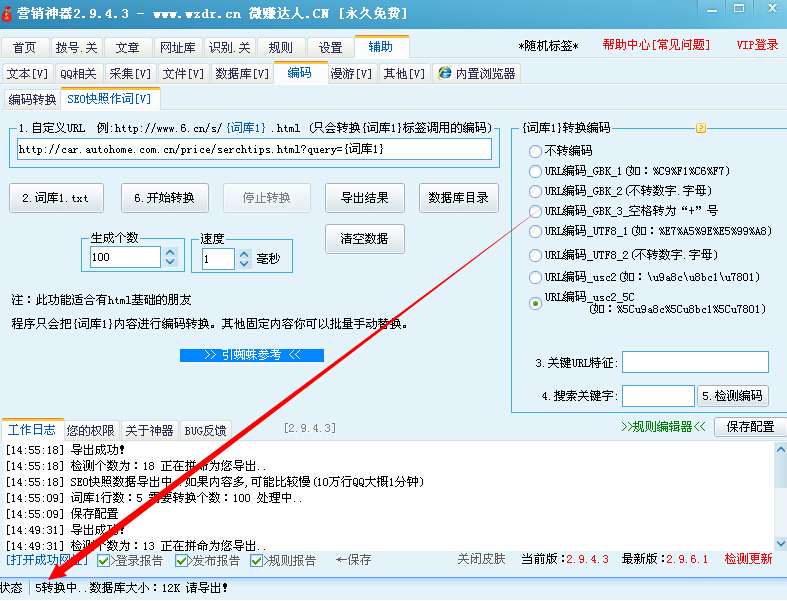Click the 检测更新 link
787x601 pixels.
748,559
